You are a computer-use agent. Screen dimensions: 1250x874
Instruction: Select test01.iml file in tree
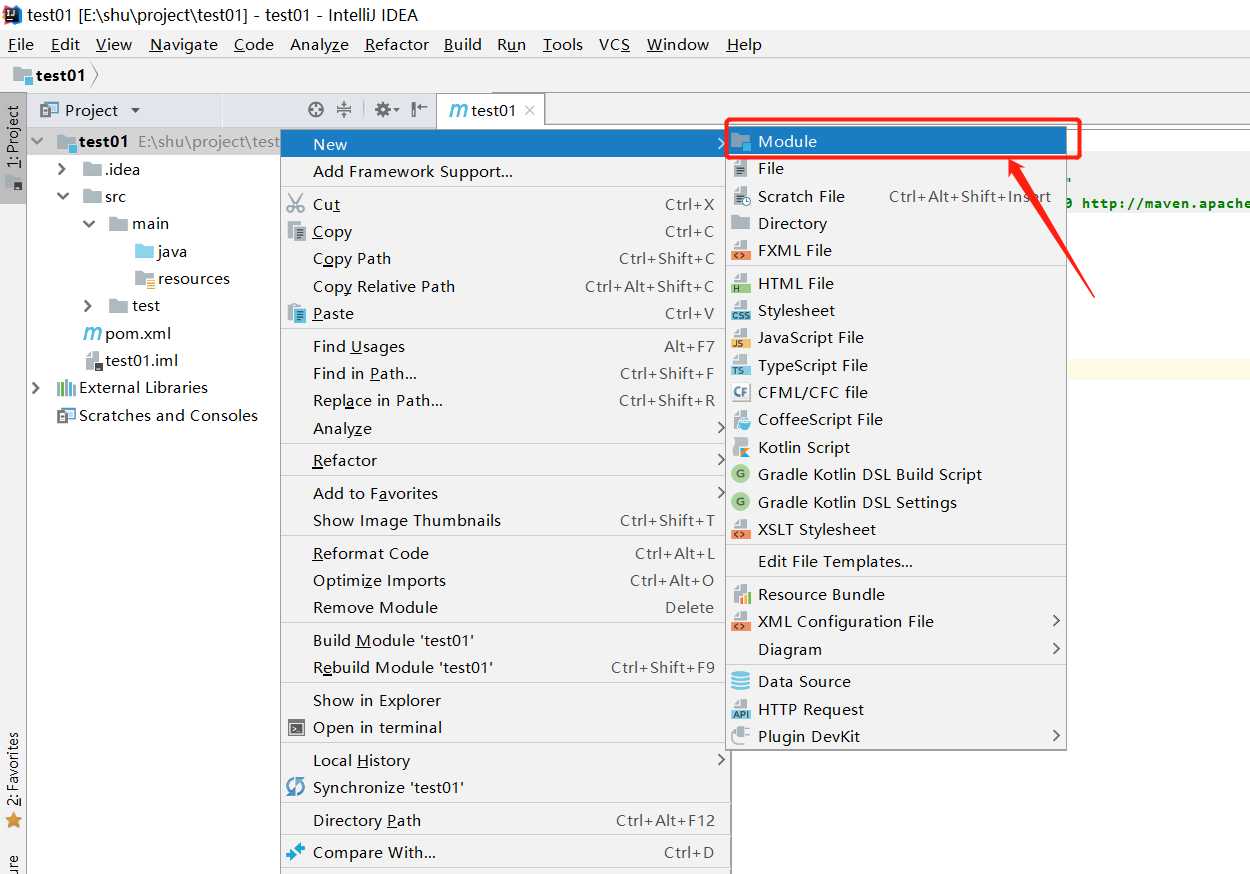(x=131, y=361)
